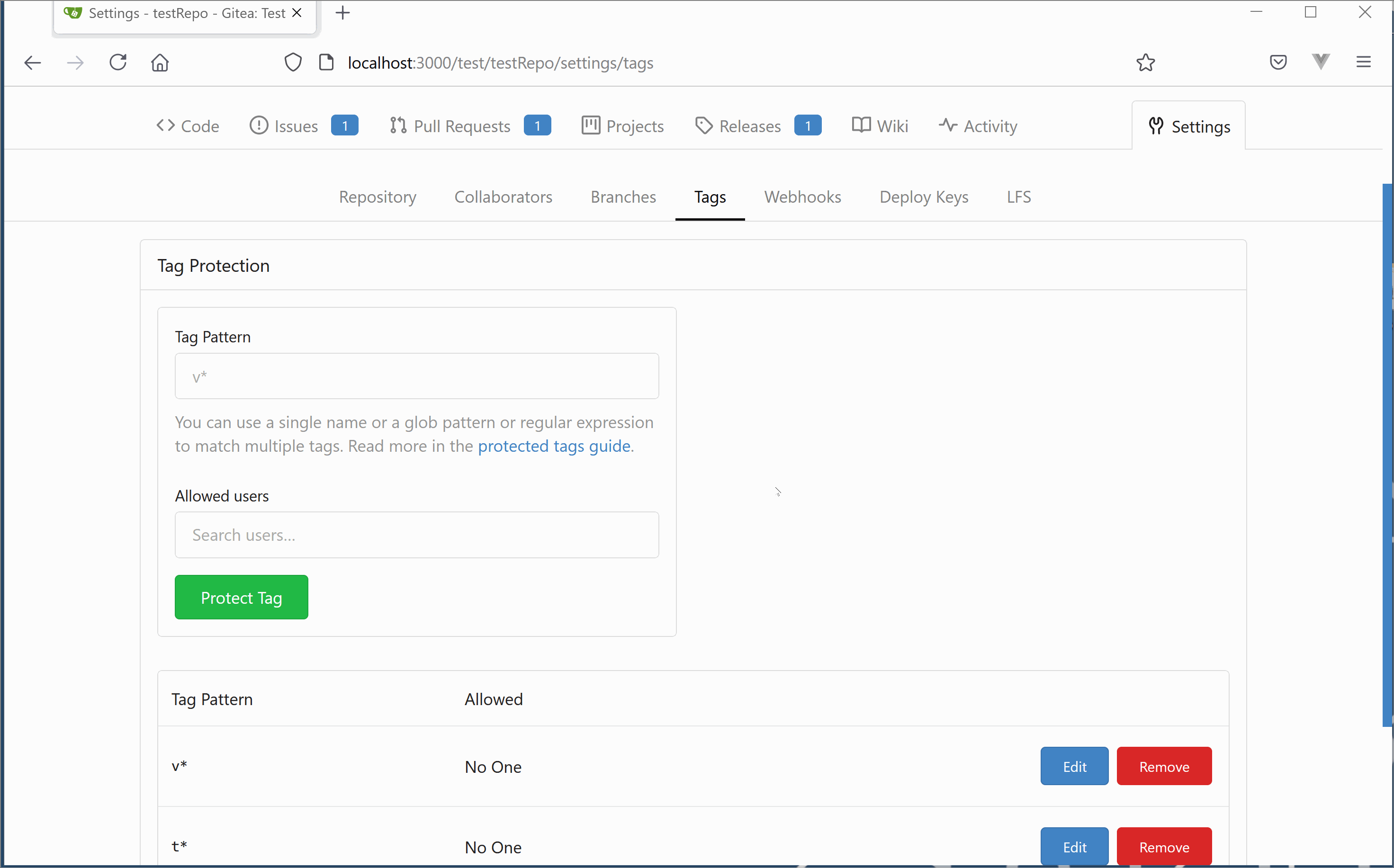Switch to LFS settings
Viewport: 1394px width, 868px height.
[x=1019, y=197]
